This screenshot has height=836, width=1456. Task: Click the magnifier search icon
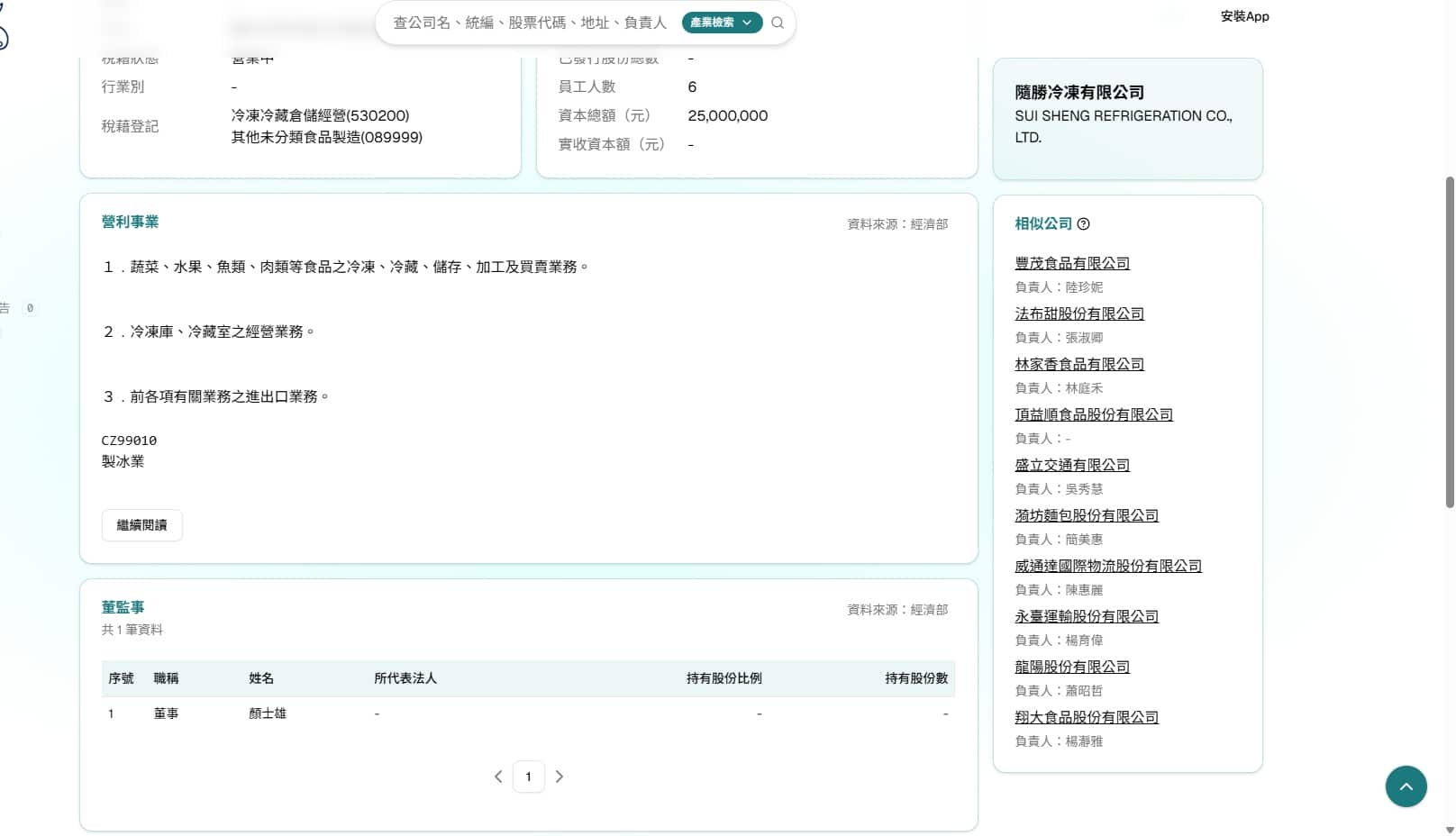click(x=778, y=23)
